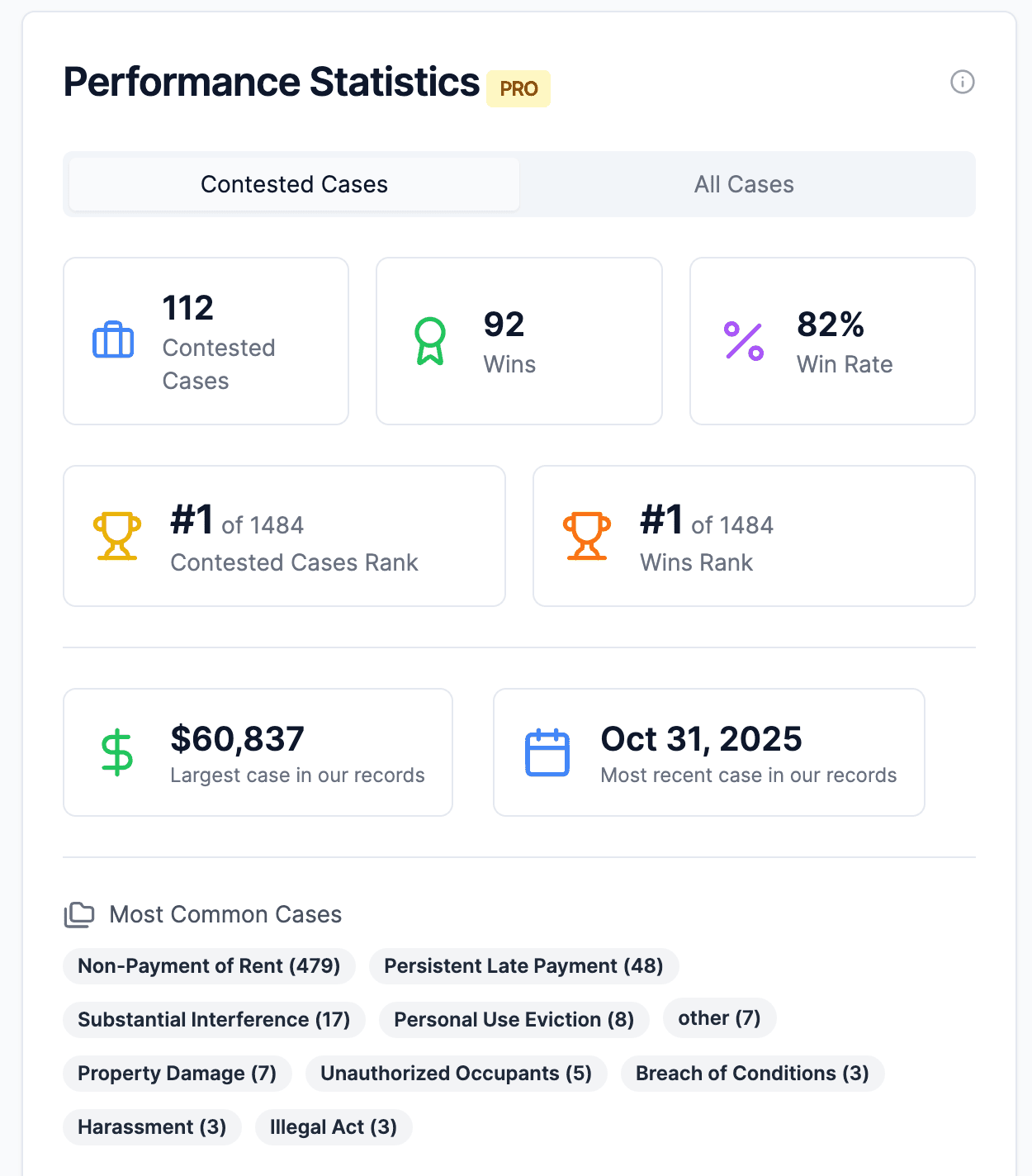Click the folder icon near Most Common Cases

coord(79,914)
